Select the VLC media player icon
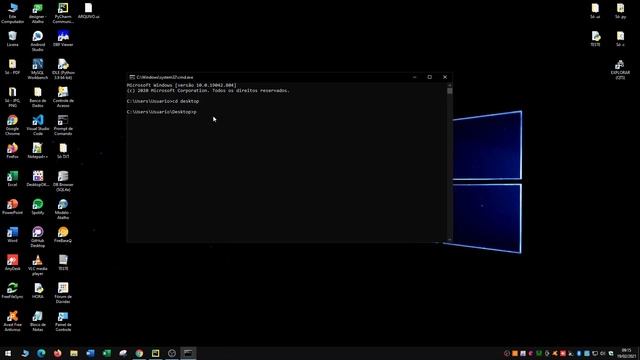 click(x=38, y=265)
